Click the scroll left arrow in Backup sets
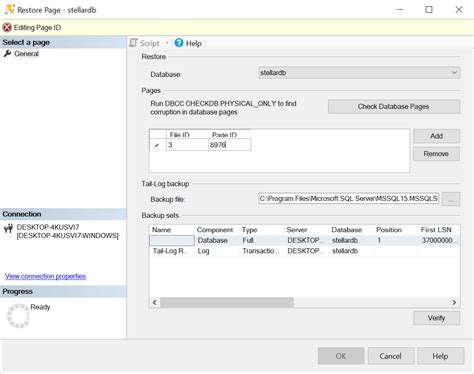Viewport: 474px width, 374px height. pos(155,302)
